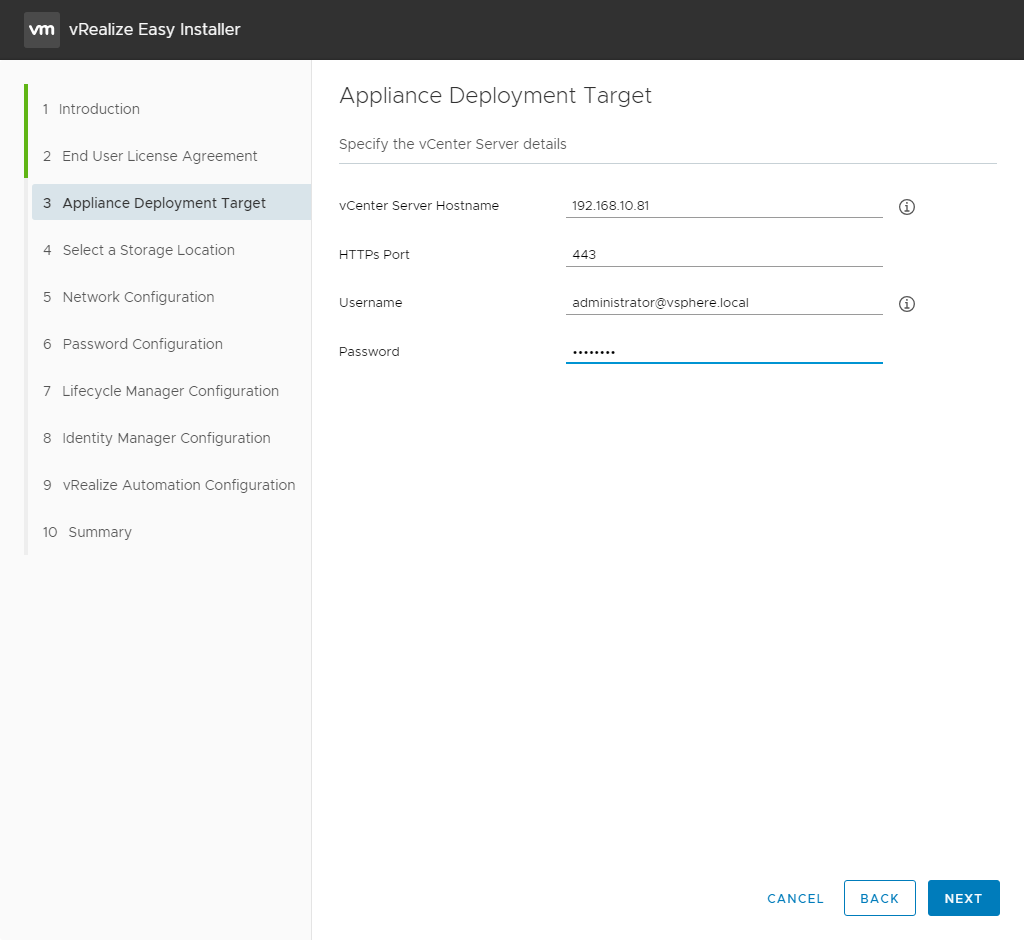
Task: Click the VMware logo icon in header
Action: (x=42, y=29)
